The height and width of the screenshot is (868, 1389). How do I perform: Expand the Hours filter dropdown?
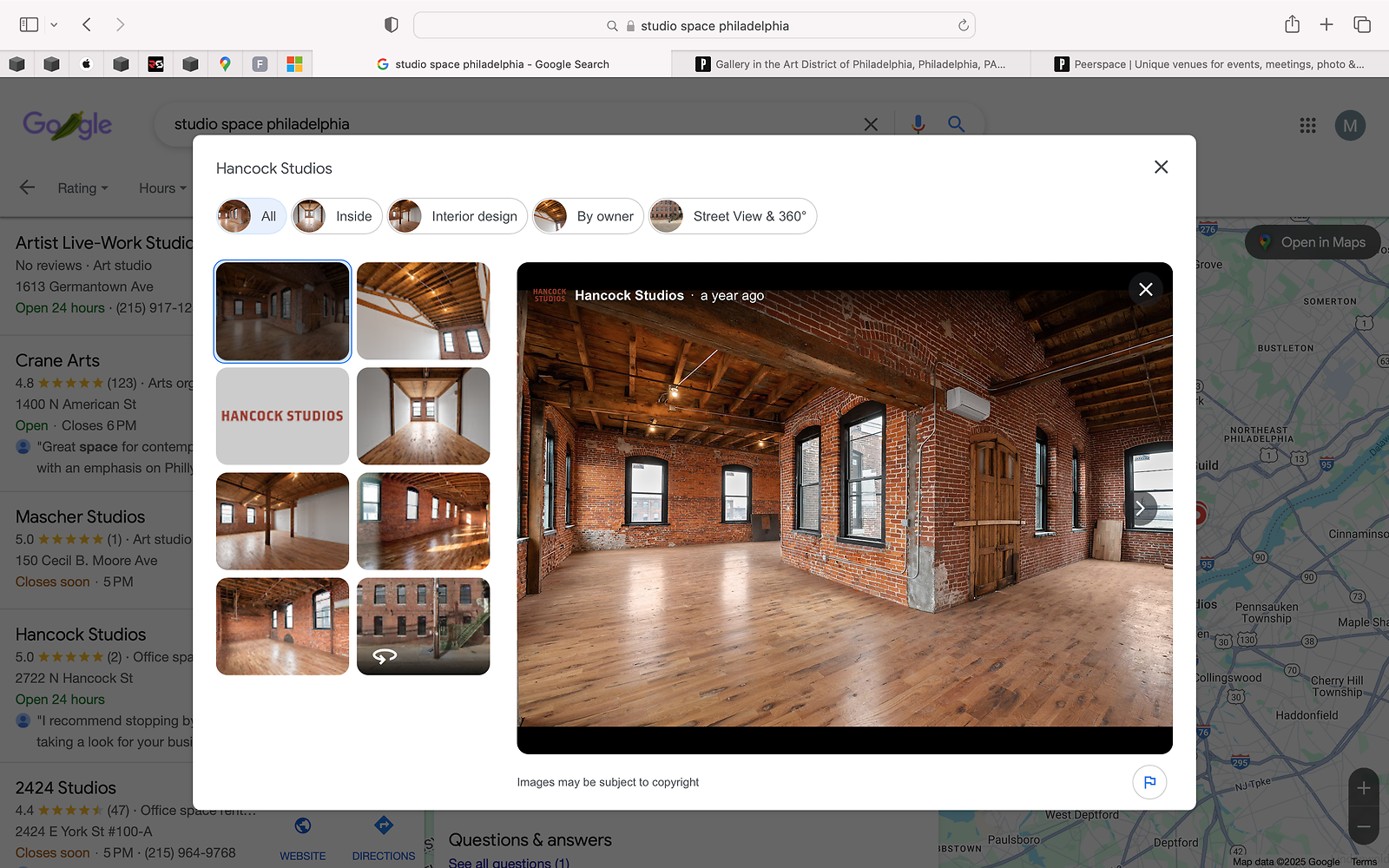162,188
